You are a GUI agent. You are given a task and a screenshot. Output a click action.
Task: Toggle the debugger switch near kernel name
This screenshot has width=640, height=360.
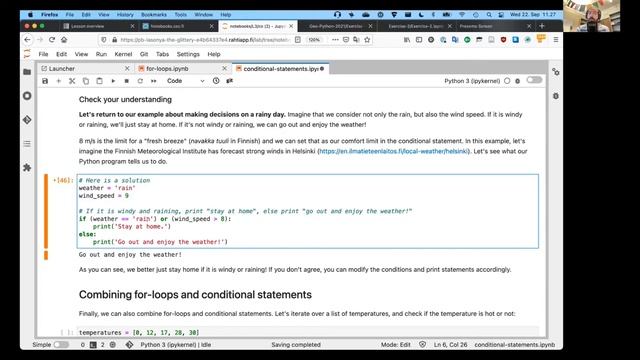[534, 80]
